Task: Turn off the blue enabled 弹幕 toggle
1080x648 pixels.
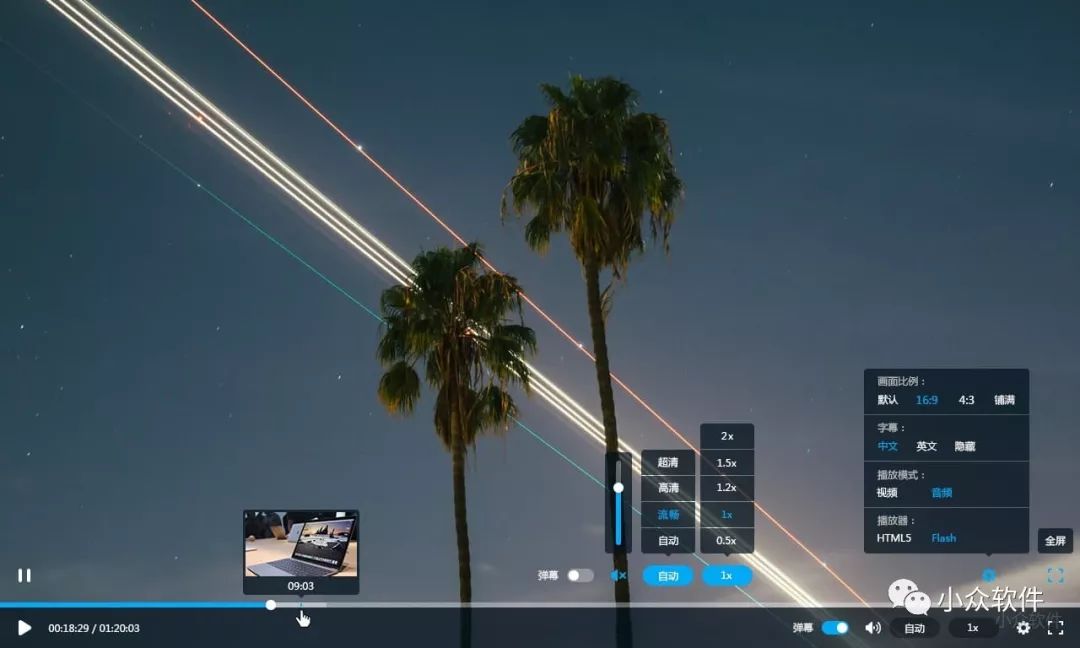Action: [835, 627]
